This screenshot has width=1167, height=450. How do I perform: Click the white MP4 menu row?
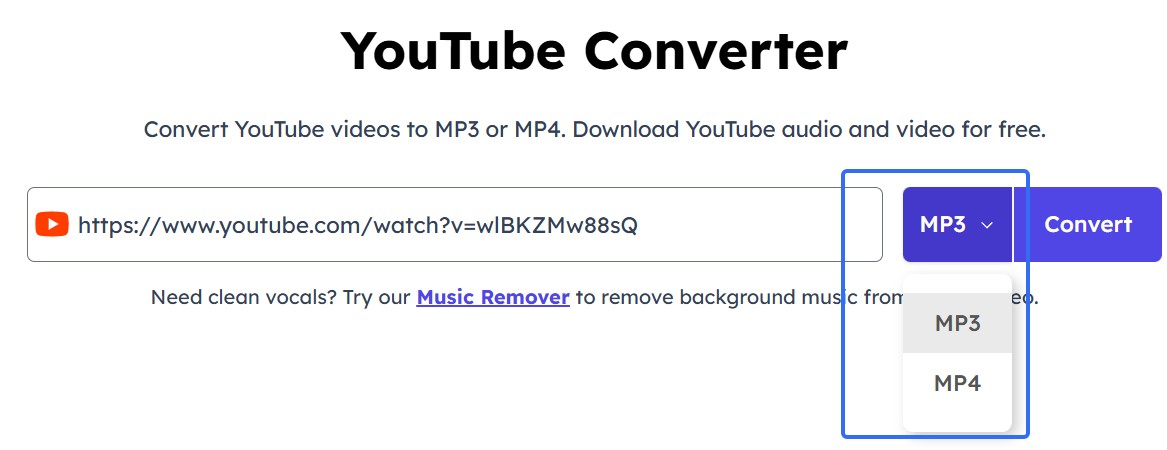tap(957, 383)
